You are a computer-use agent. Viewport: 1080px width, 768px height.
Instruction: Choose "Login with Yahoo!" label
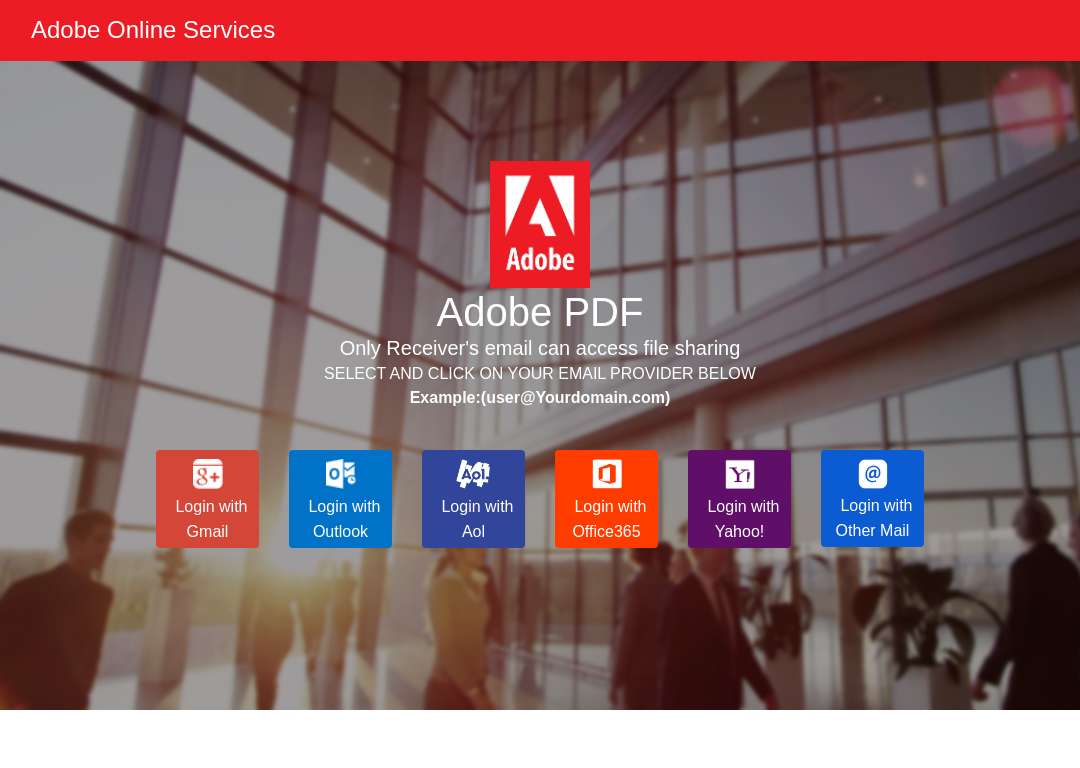click(x=742, y=519)
